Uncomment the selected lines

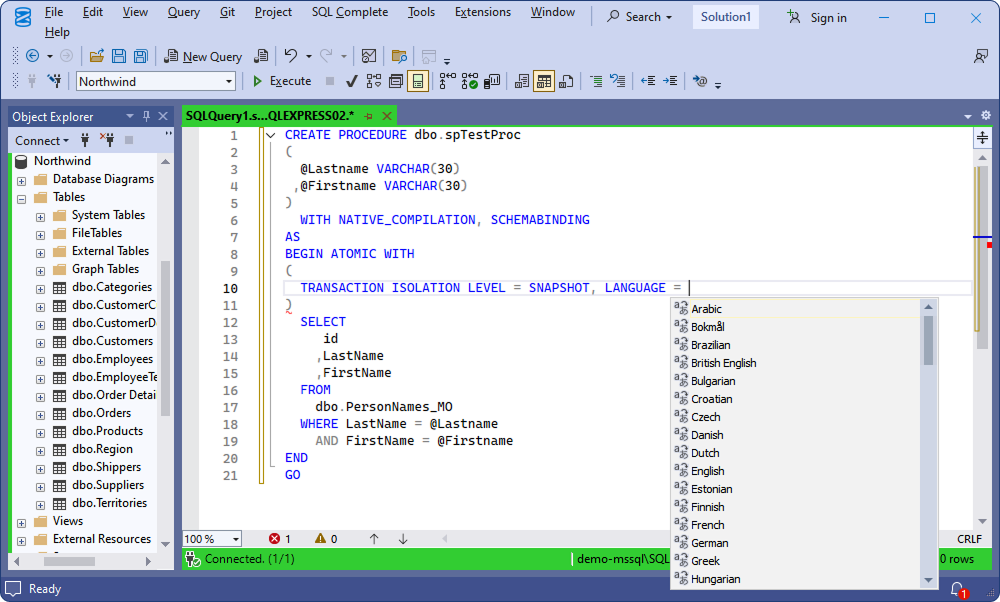pyautogui.click(x=617, y=81)
